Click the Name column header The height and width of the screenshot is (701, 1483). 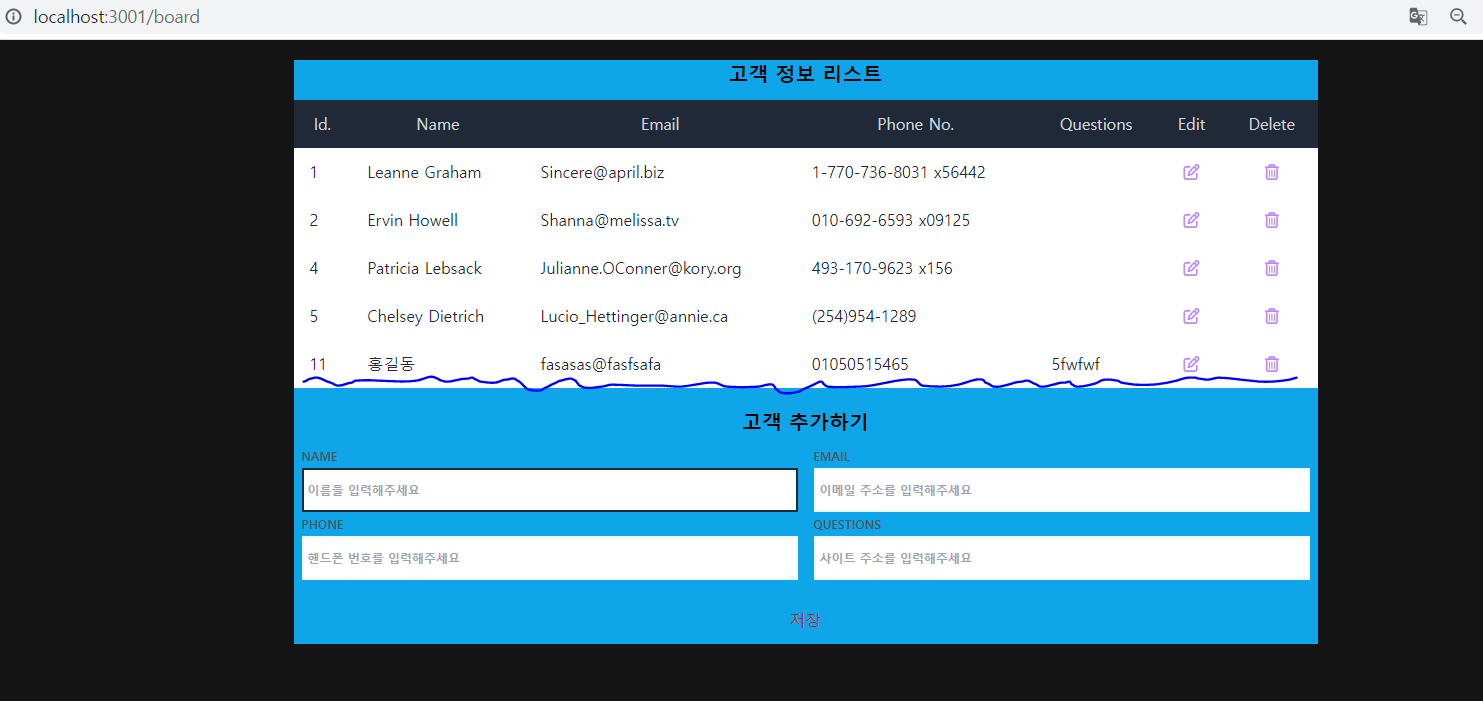[x=438, y=124]
